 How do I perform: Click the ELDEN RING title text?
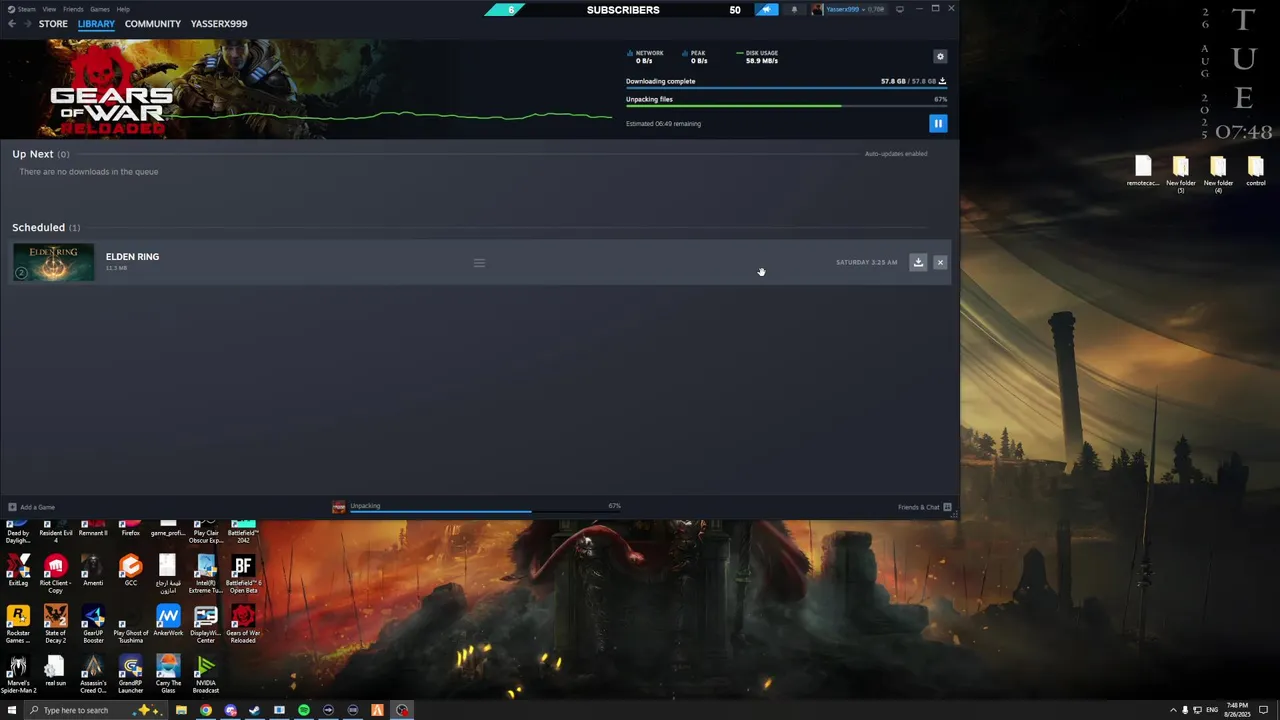coord(132,257)
